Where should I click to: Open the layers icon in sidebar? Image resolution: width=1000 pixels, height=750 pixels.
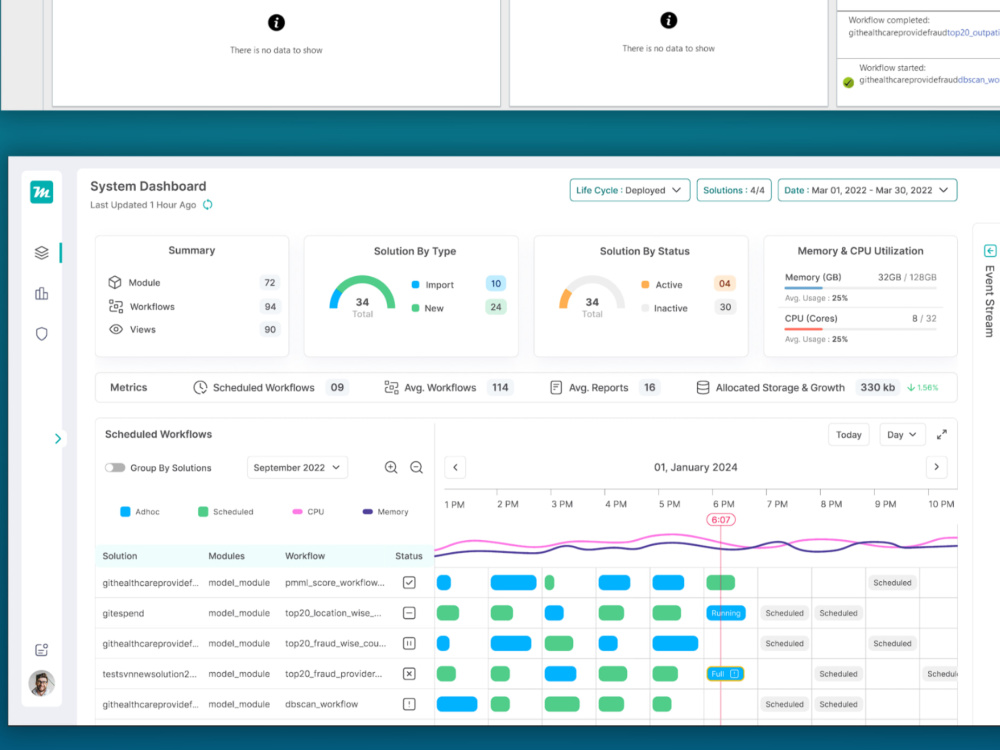(41, 253)
